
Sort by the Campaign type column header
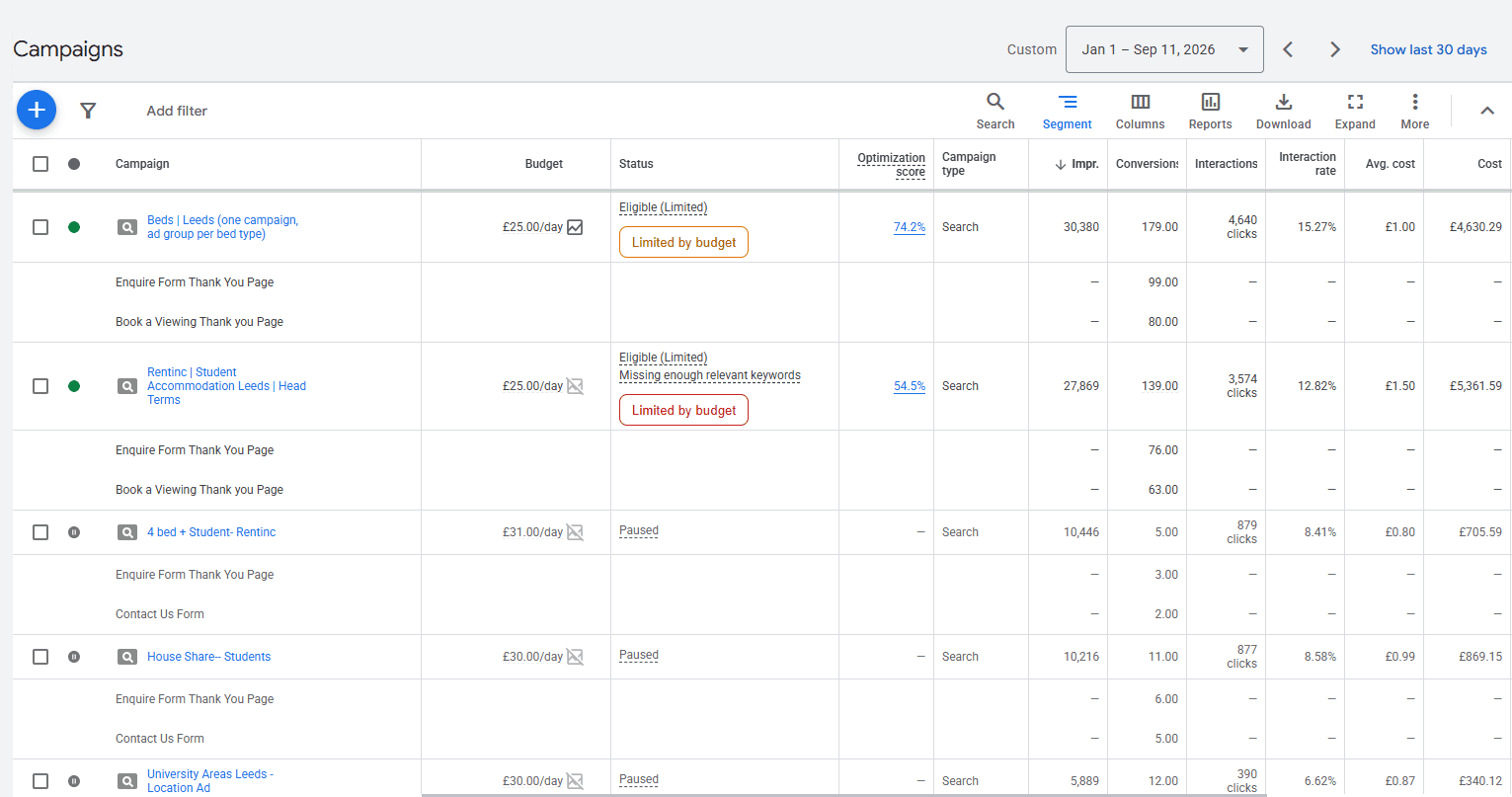point(969,164)
